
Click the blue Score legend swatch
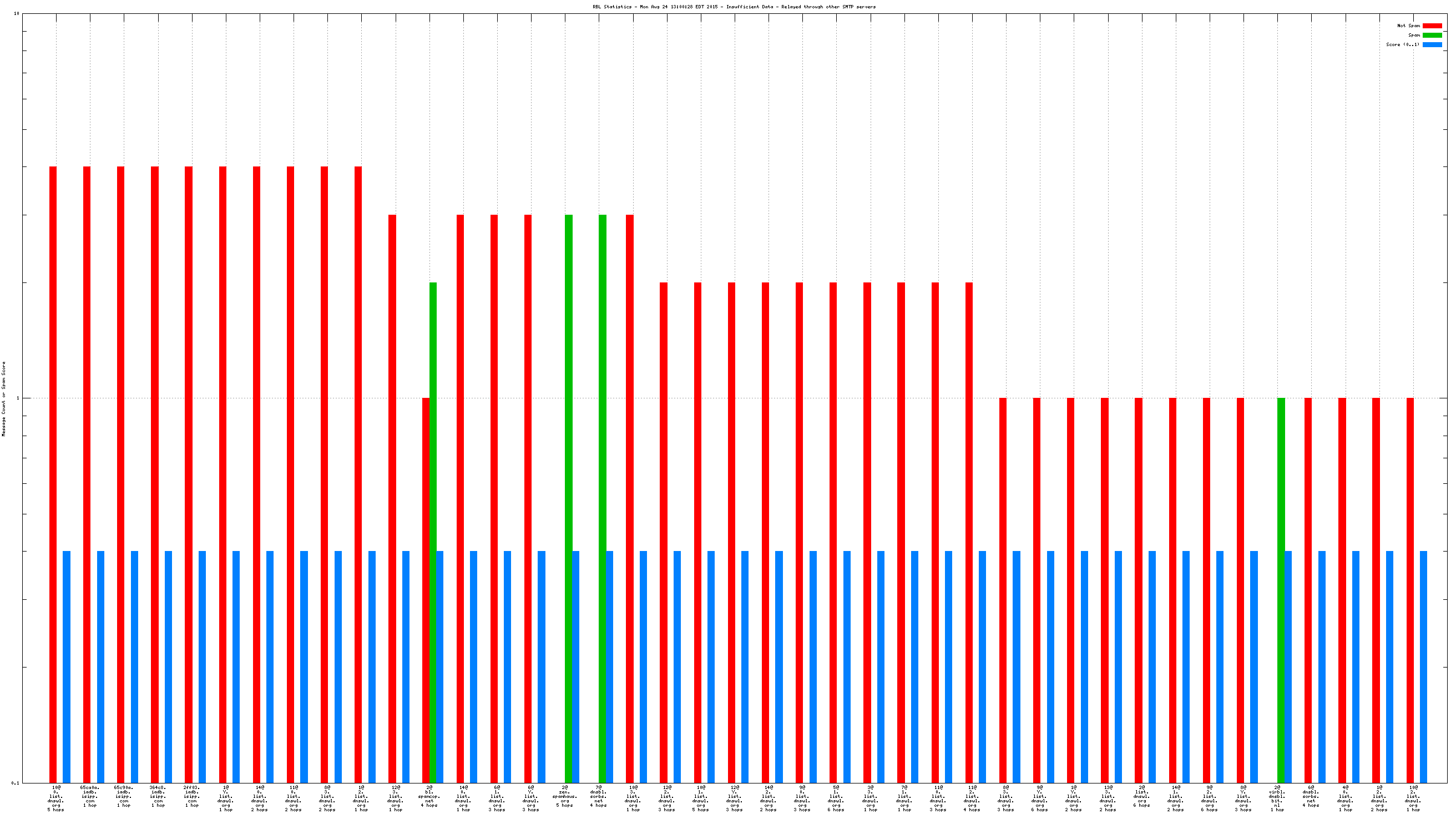[1432, 44]
